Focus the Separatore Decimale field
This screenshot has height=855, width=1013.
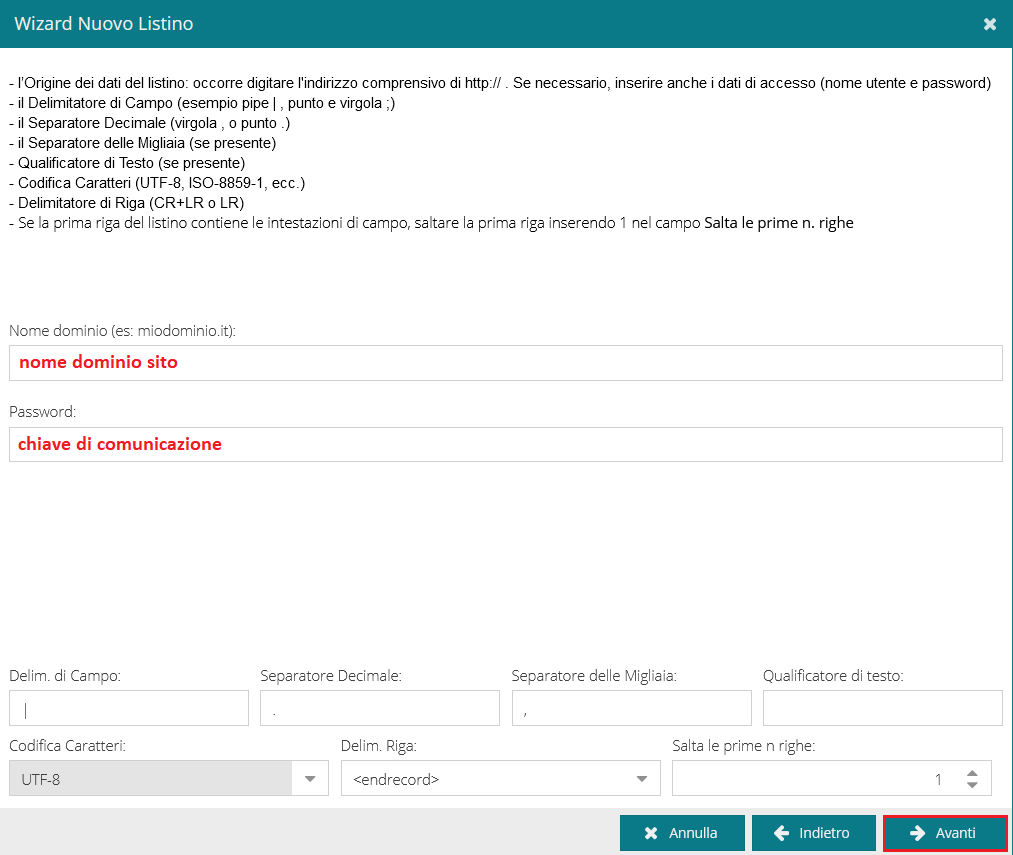point(380,708)
